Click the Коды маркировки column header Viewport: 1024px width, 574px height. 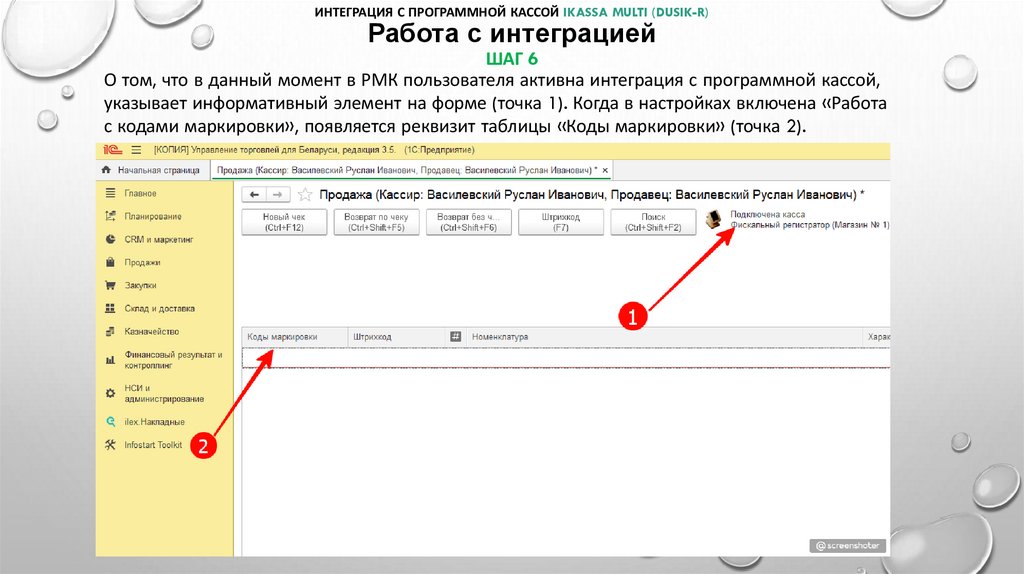click(x=295, y=337)
